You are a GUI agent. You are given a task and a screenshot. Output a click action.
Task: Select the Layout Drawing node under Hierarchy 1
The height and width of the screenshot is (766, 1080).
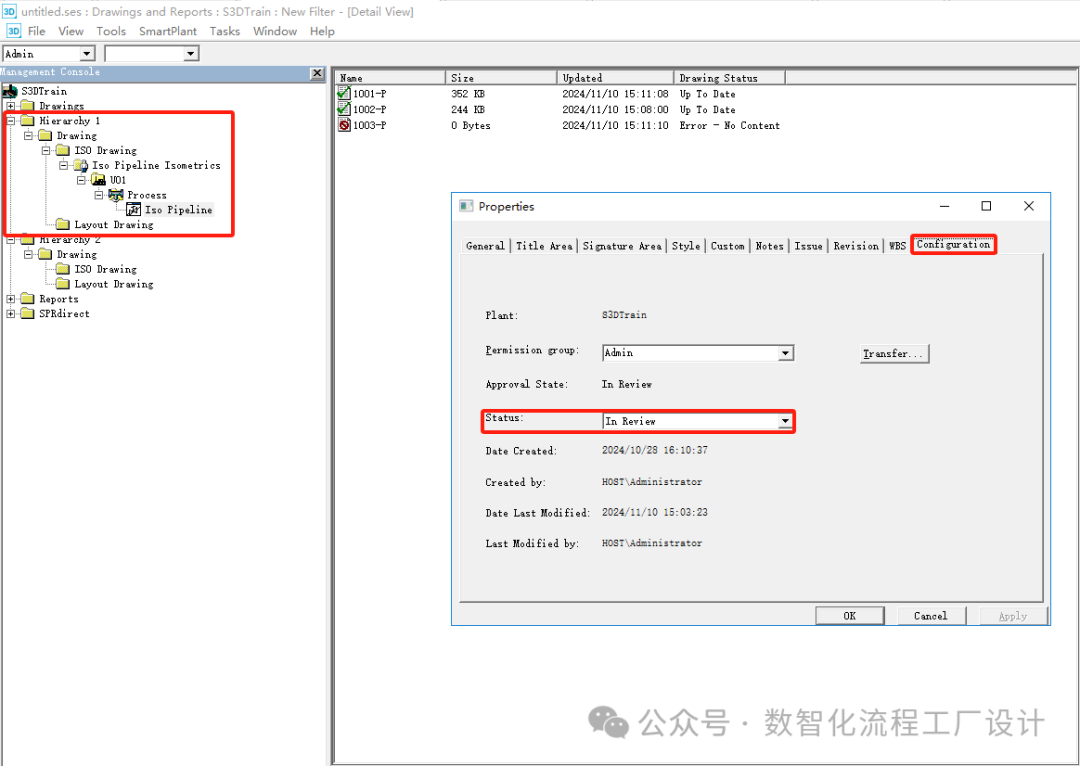click(114, 225)
